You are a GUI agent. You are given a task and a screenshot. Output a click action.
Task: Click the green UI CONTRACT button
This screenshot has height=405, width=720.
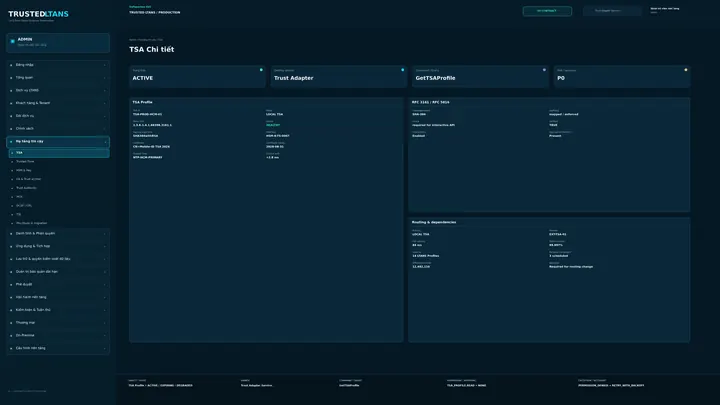point(547,11)
